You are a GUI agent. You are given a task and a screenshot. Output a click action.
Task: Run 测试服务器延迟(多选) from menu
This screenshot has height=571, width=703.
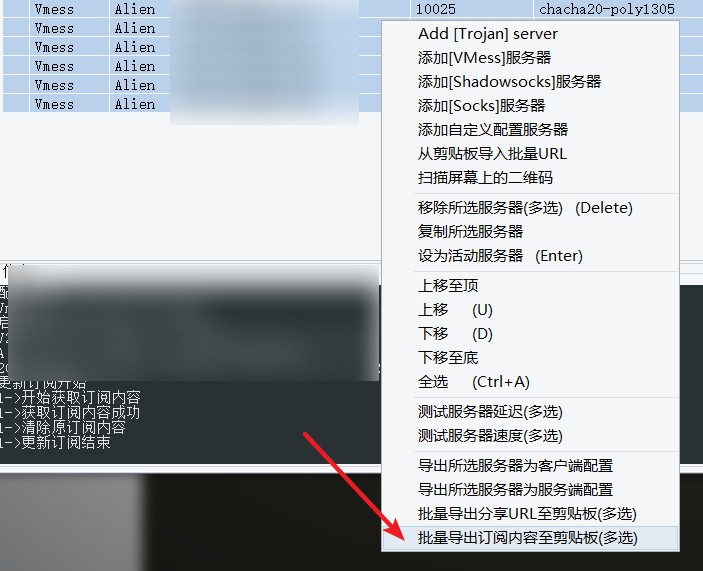(530, 412)
